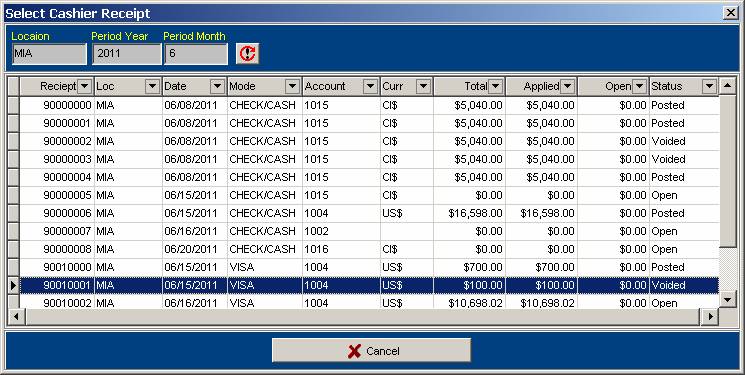The image size is (745, 375).
Task: Expand the Account column filter arrow
Action: (370, 86)
